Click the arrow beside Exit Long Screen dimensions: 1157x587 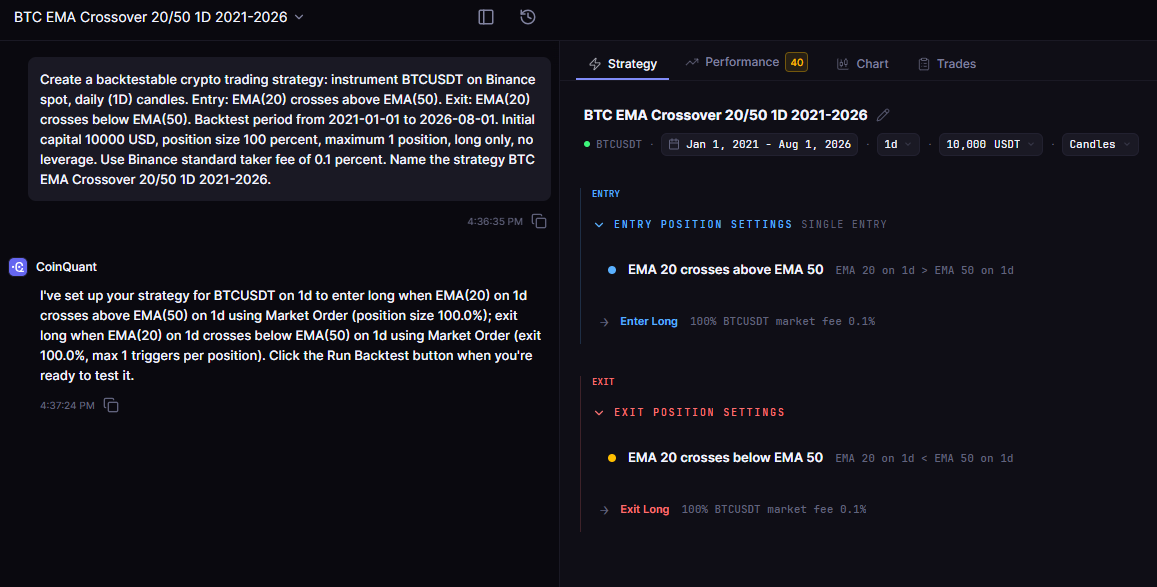[x=604, y=510]
